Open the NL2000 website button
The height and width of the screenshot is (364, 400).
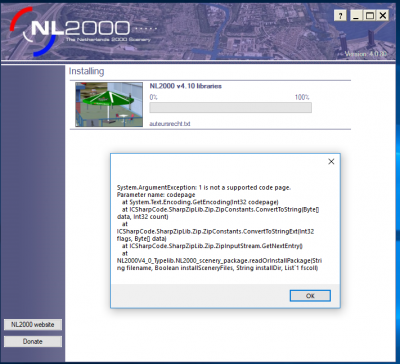point(33,325)
